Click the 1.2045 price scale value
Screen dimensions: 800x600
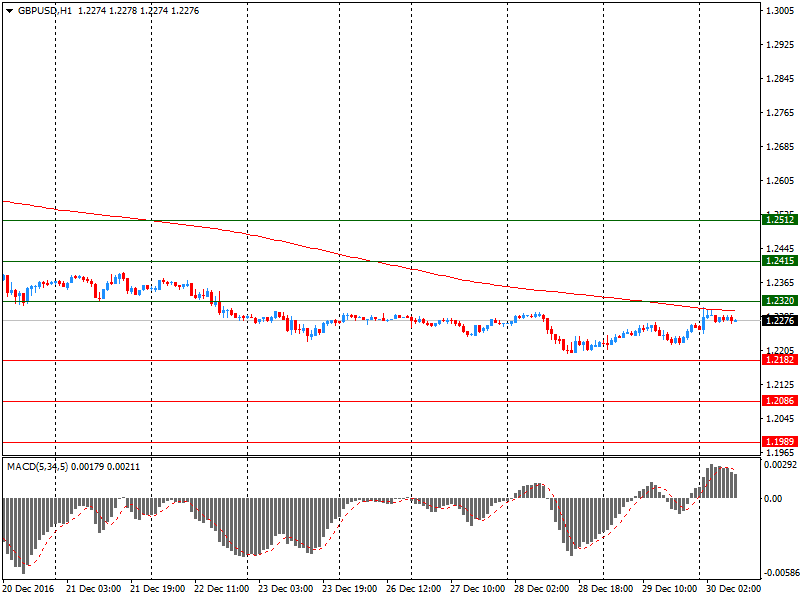[780, 419]
